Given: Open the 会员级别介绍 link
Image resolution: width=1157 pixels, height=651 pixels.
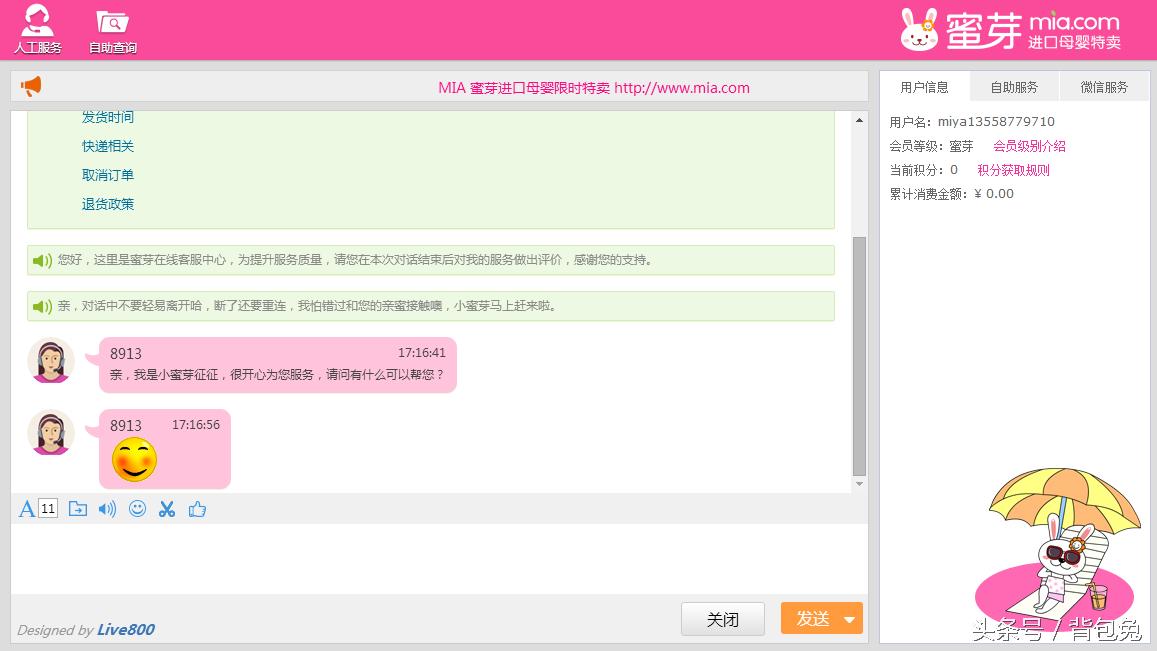Looking at the screenshot, I should click(1029, 146).
